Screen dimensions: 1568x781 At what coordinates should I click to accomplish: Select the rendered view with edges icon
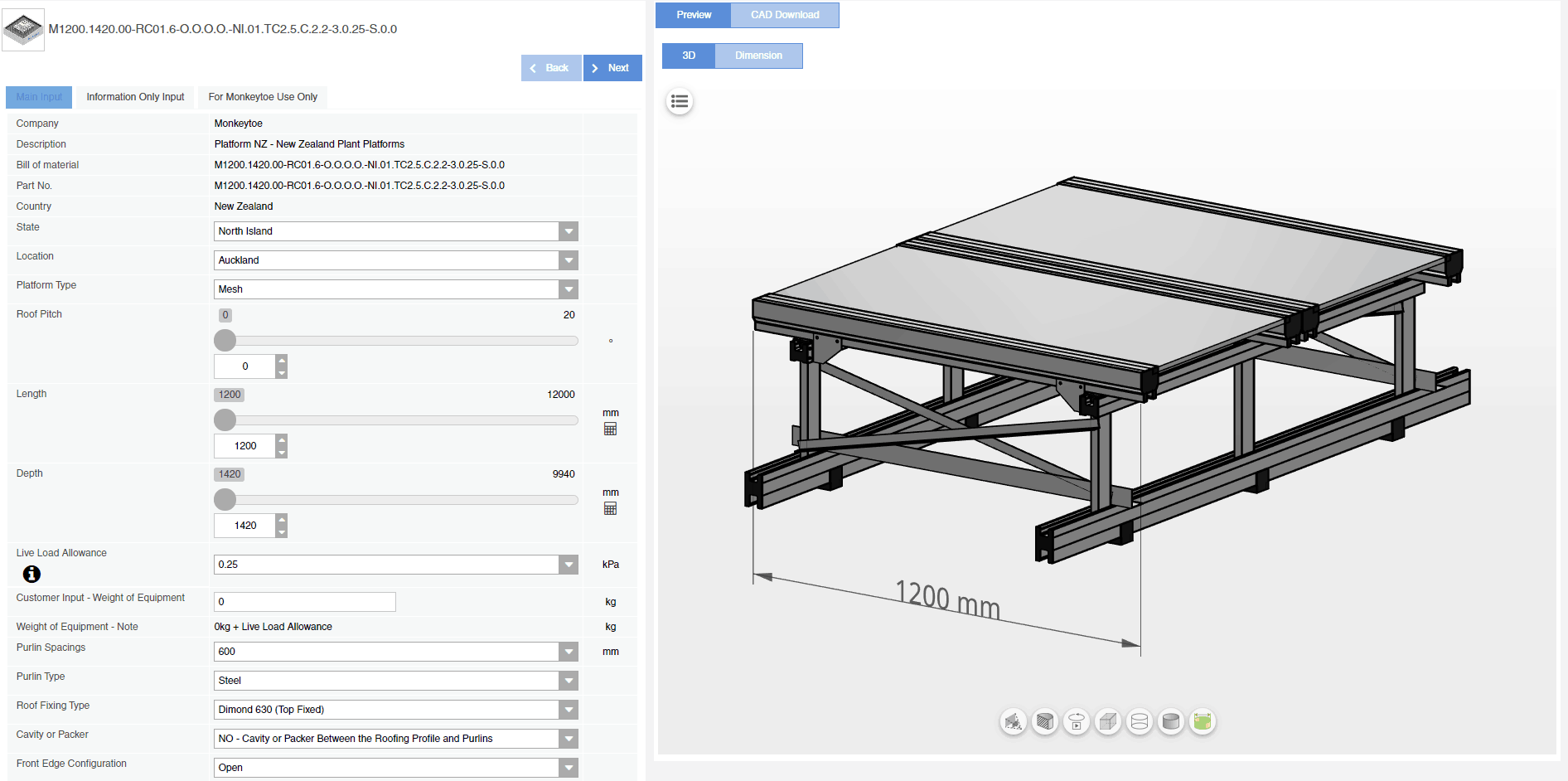1202,721
